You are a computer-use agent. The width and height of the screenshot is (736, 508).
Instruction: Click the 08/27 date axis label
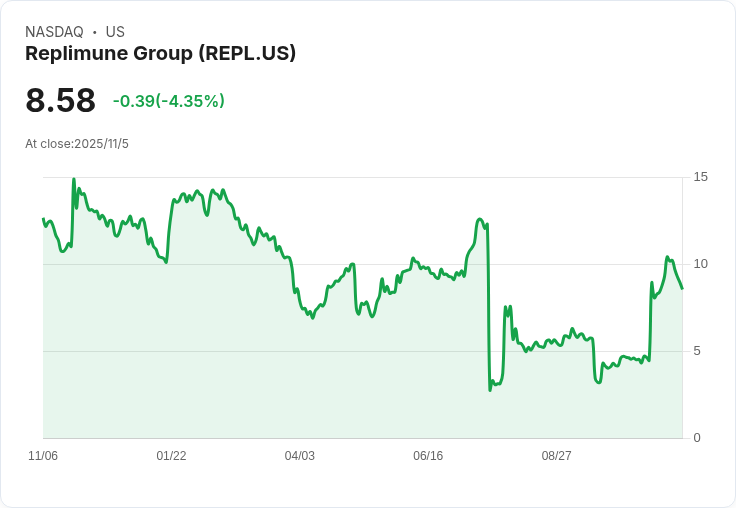[x=556, y=456]
